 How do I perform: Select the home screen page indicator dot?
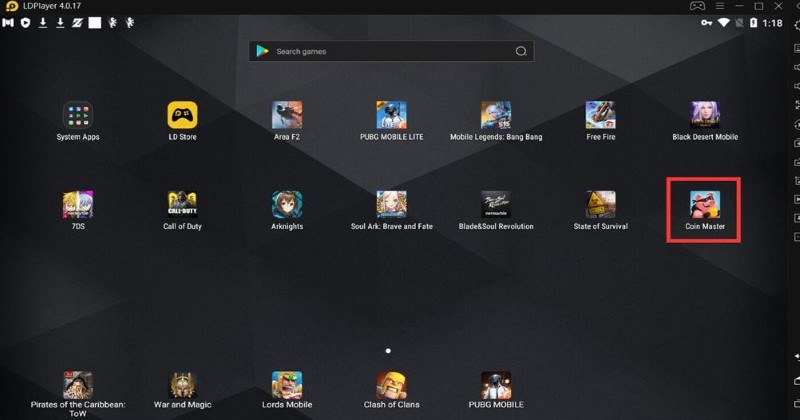[388, 351]
